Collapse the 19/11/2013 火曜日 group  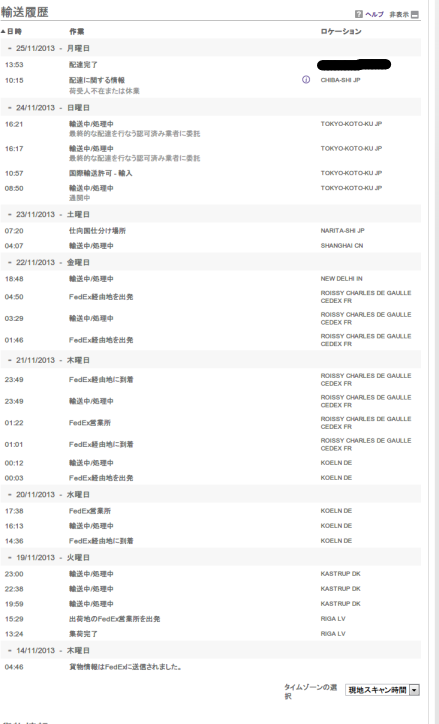(x=10, y=557)
